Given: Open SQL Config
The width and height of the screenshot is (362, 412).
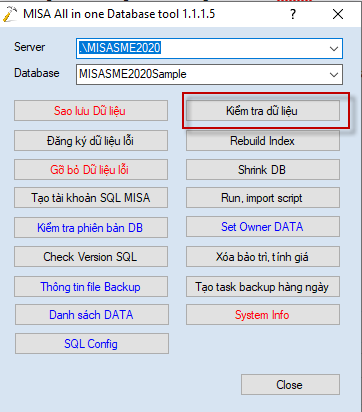Looking at the screenshot, I should tap(92, 343).
